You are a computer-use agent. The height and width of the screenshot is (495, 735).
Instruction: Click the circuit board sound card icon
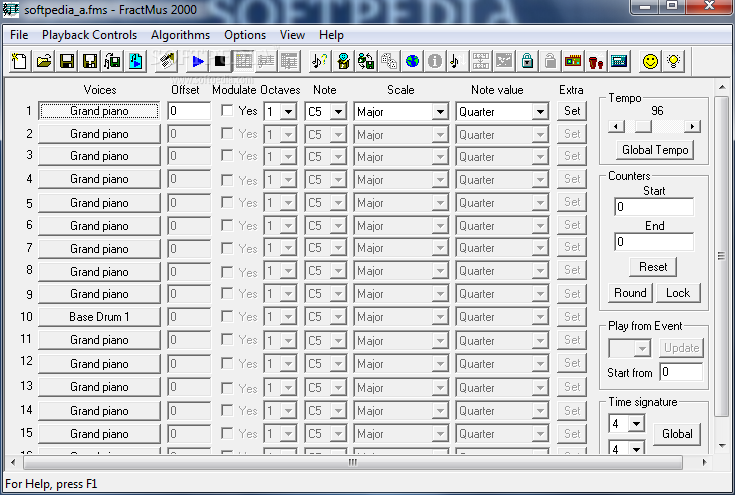(x=573, y=61)
